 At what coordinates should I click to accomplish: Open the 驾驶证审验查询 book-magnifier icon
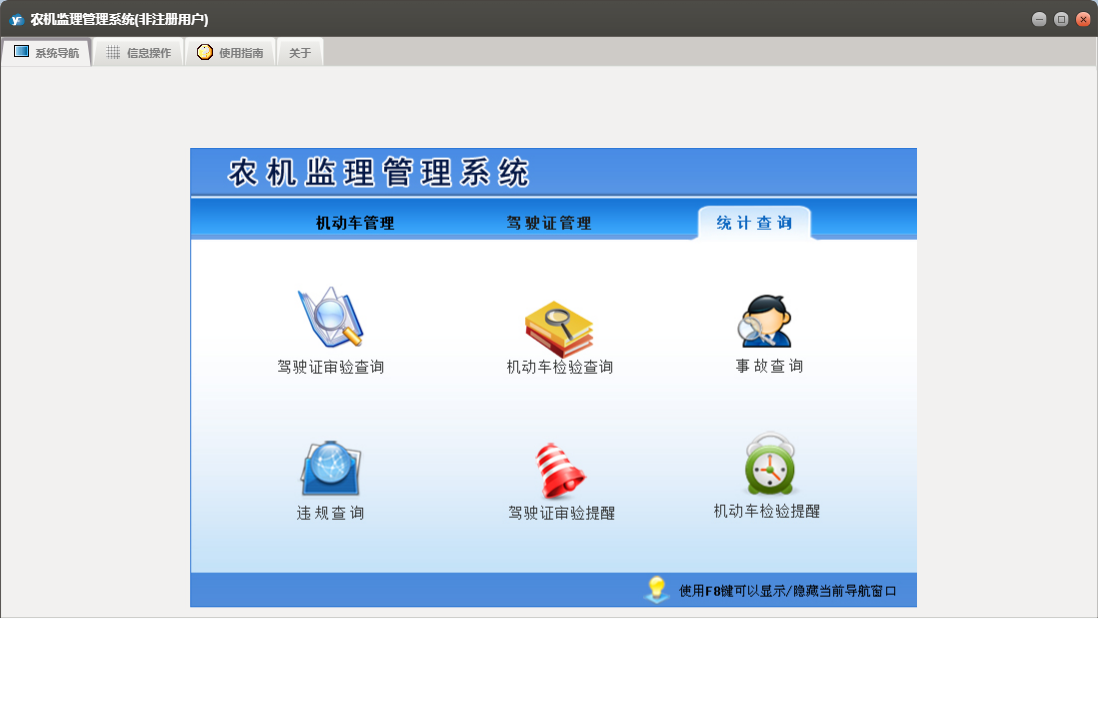coord(331,317)
